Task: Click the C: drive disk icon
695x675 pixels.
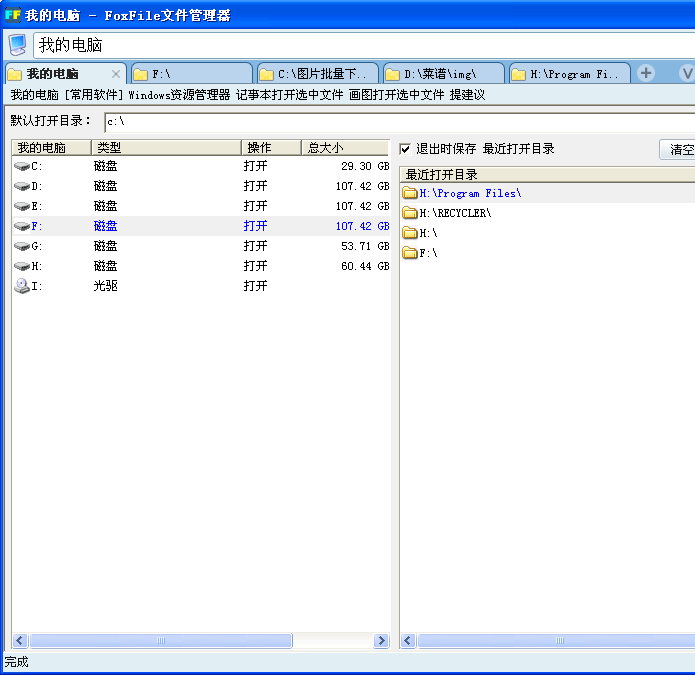Action: [21, 166]
